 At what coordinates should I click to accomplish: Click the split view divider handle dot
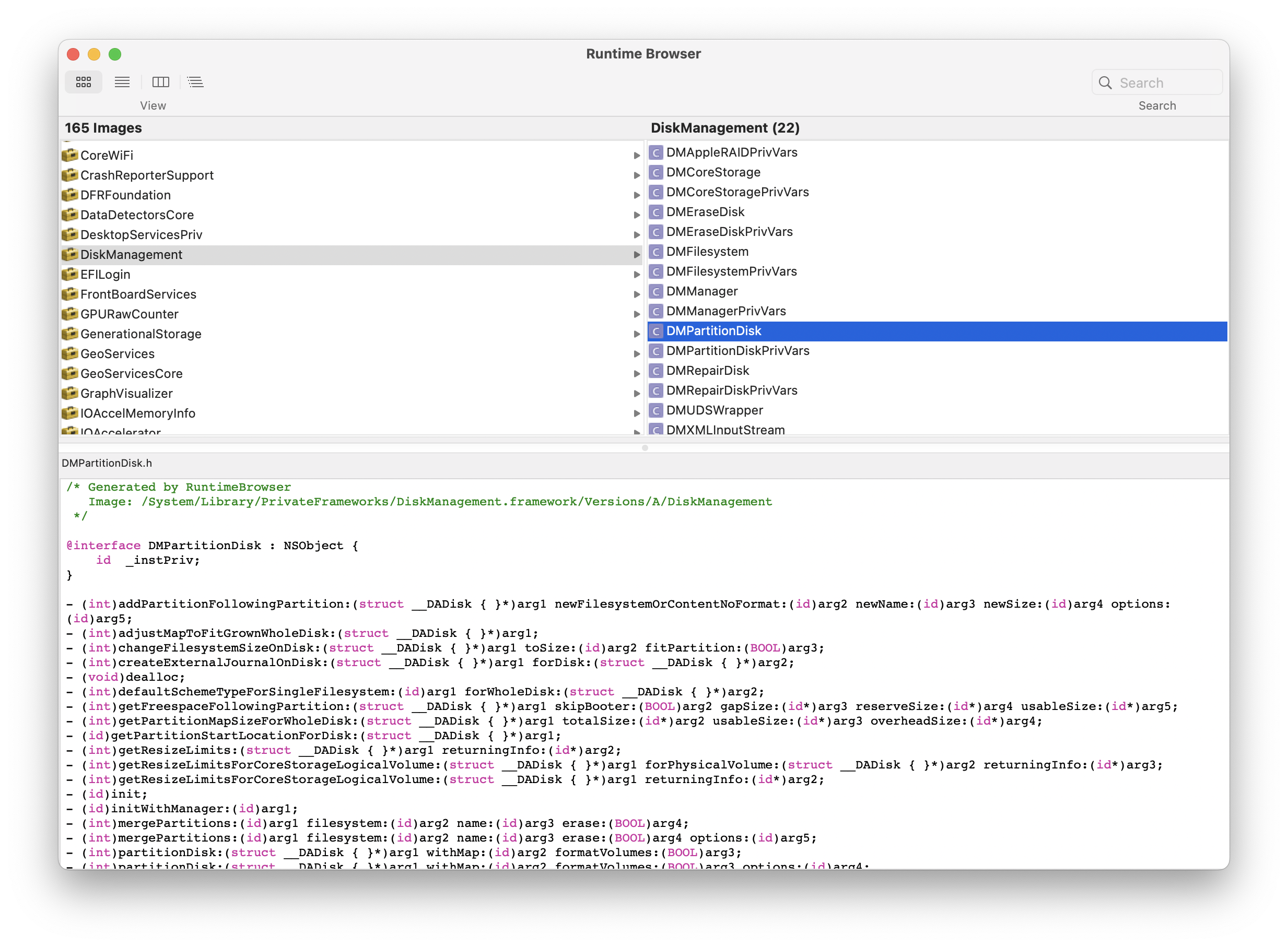[x=645, y=448]
